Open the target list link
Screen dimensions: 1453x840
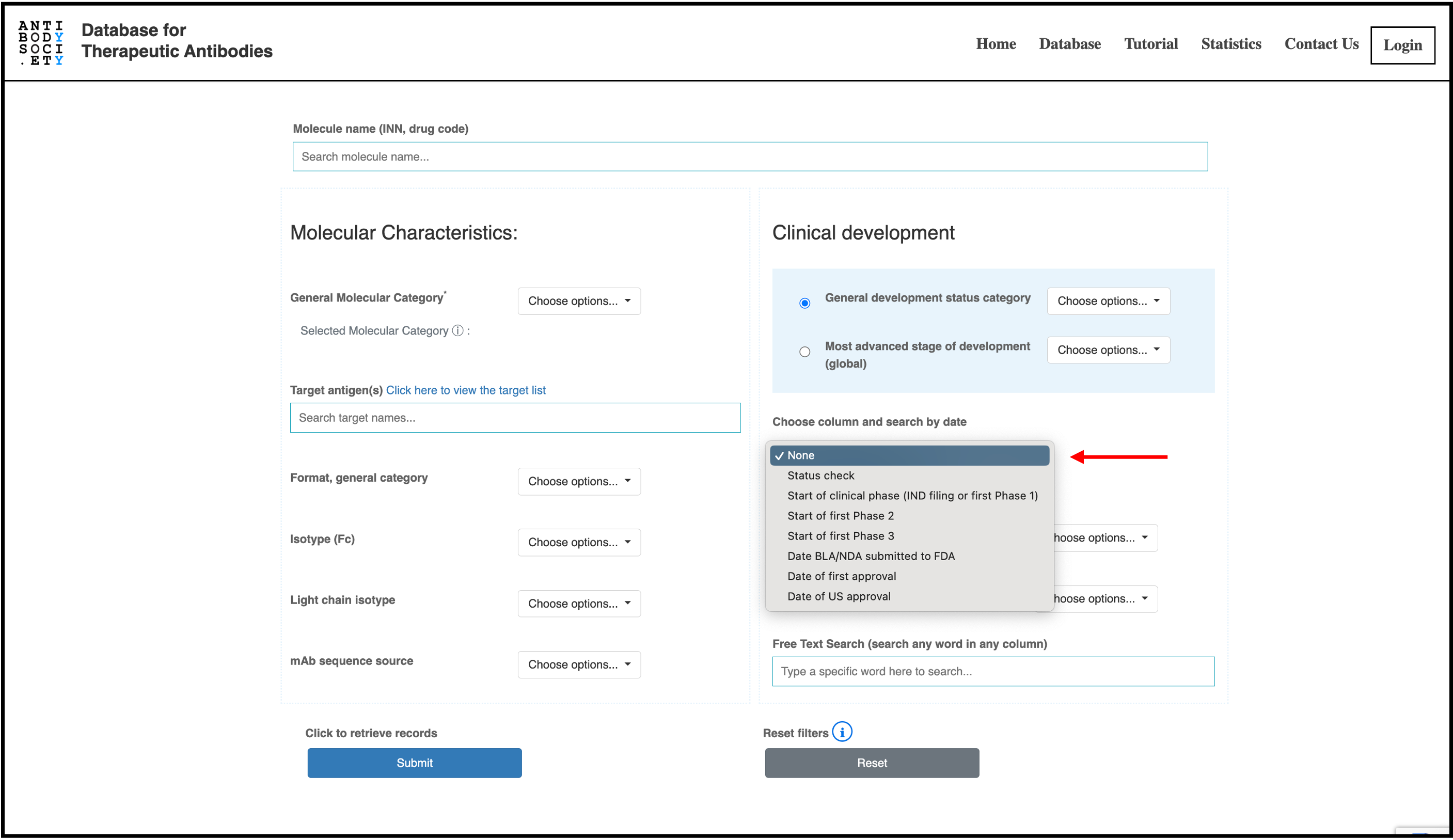465,390
